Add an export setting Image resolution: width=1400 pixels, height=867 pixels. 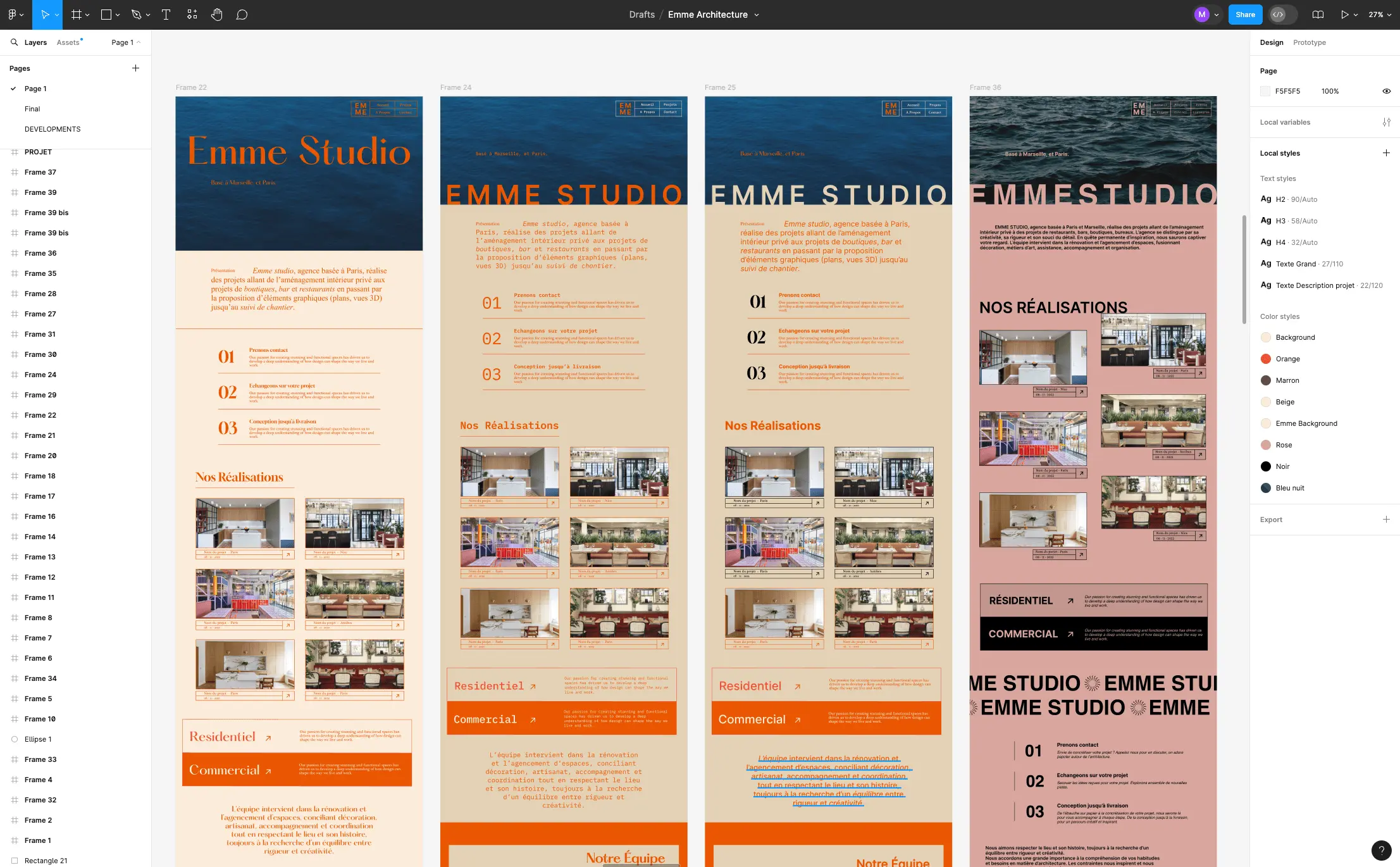[1386, 520]
